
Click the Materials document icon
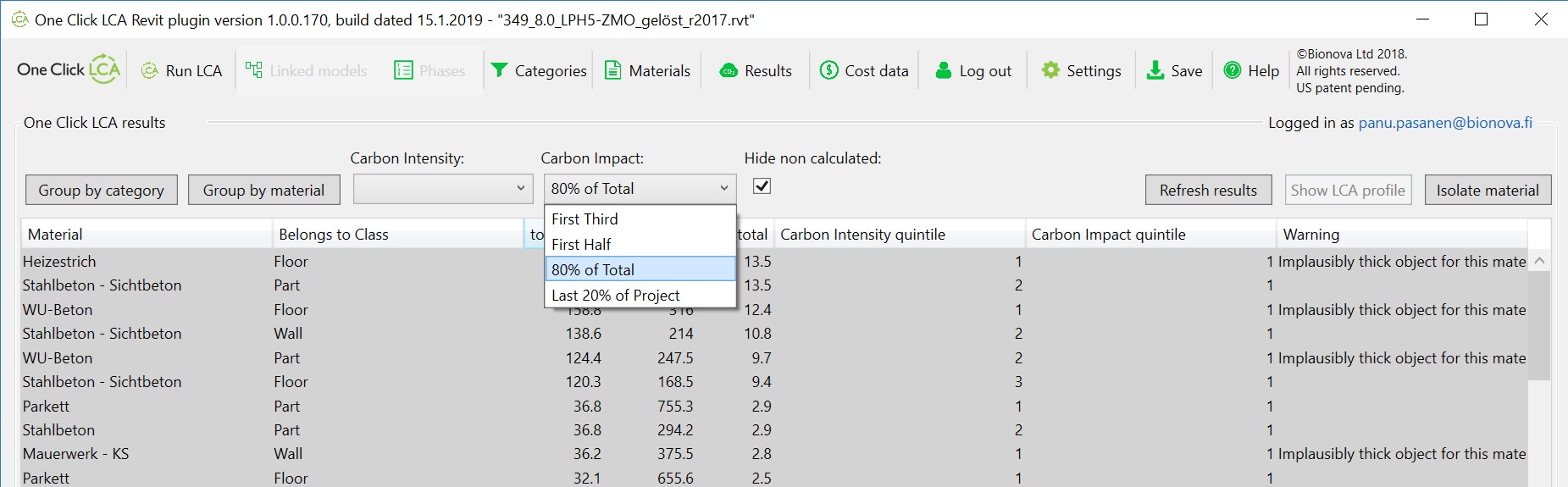point(612,70)
